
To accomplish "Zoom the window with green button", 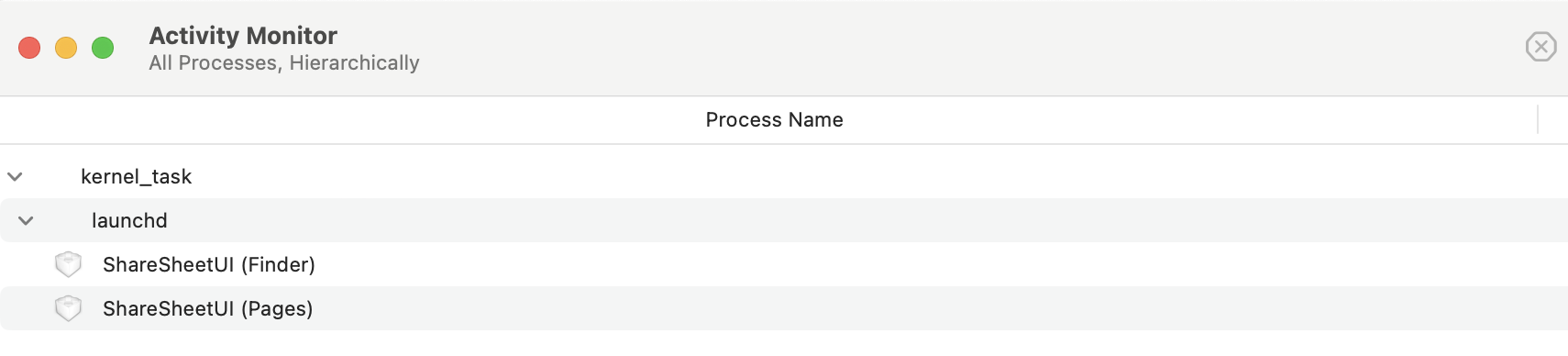I will click(x=103, y=48).
